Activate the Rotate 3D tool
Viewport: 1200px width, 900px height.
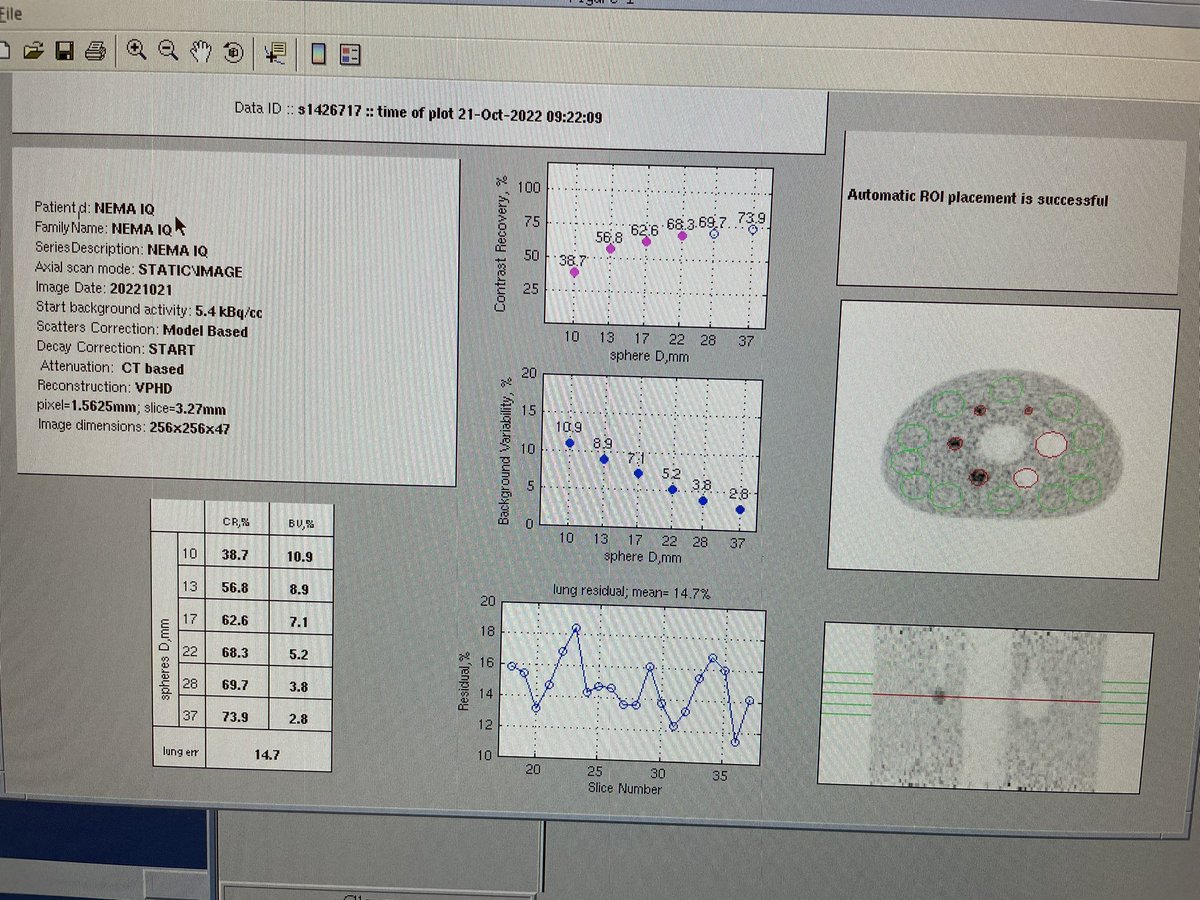233,53
